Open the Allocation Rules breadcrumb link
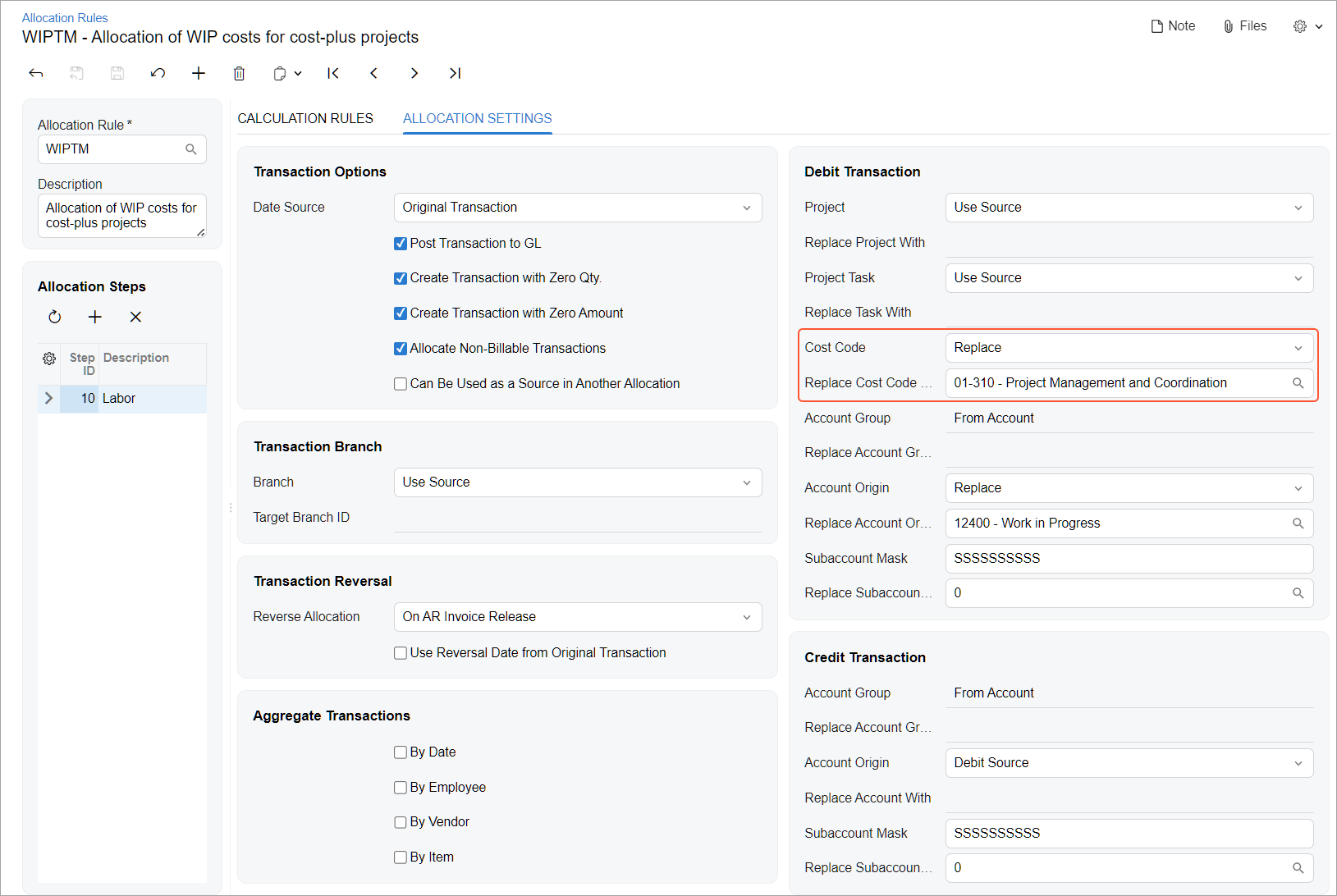 pyautogui.click(x=65, y=18)
